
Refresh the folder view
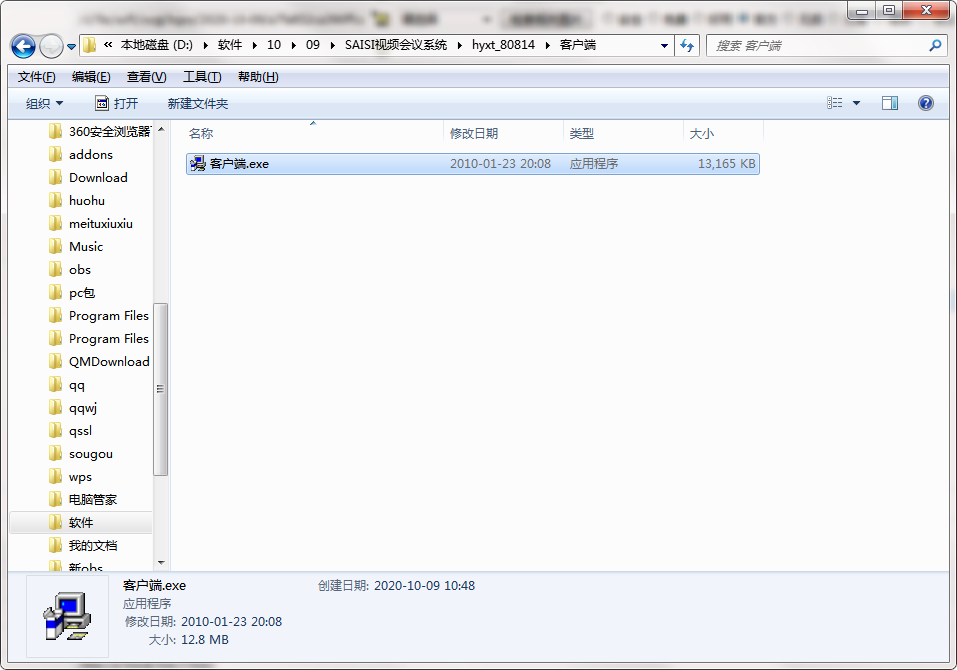click(687, 45)
